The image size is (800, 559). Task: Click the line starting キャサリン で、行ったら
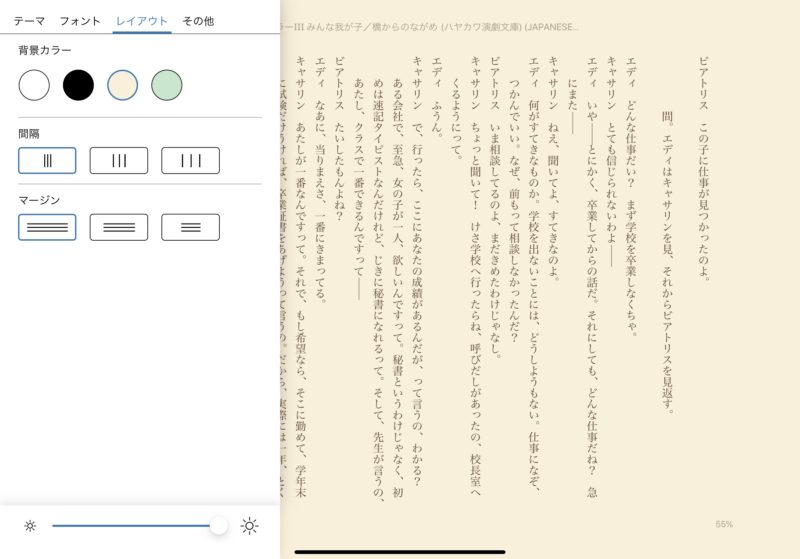[417, 271]
